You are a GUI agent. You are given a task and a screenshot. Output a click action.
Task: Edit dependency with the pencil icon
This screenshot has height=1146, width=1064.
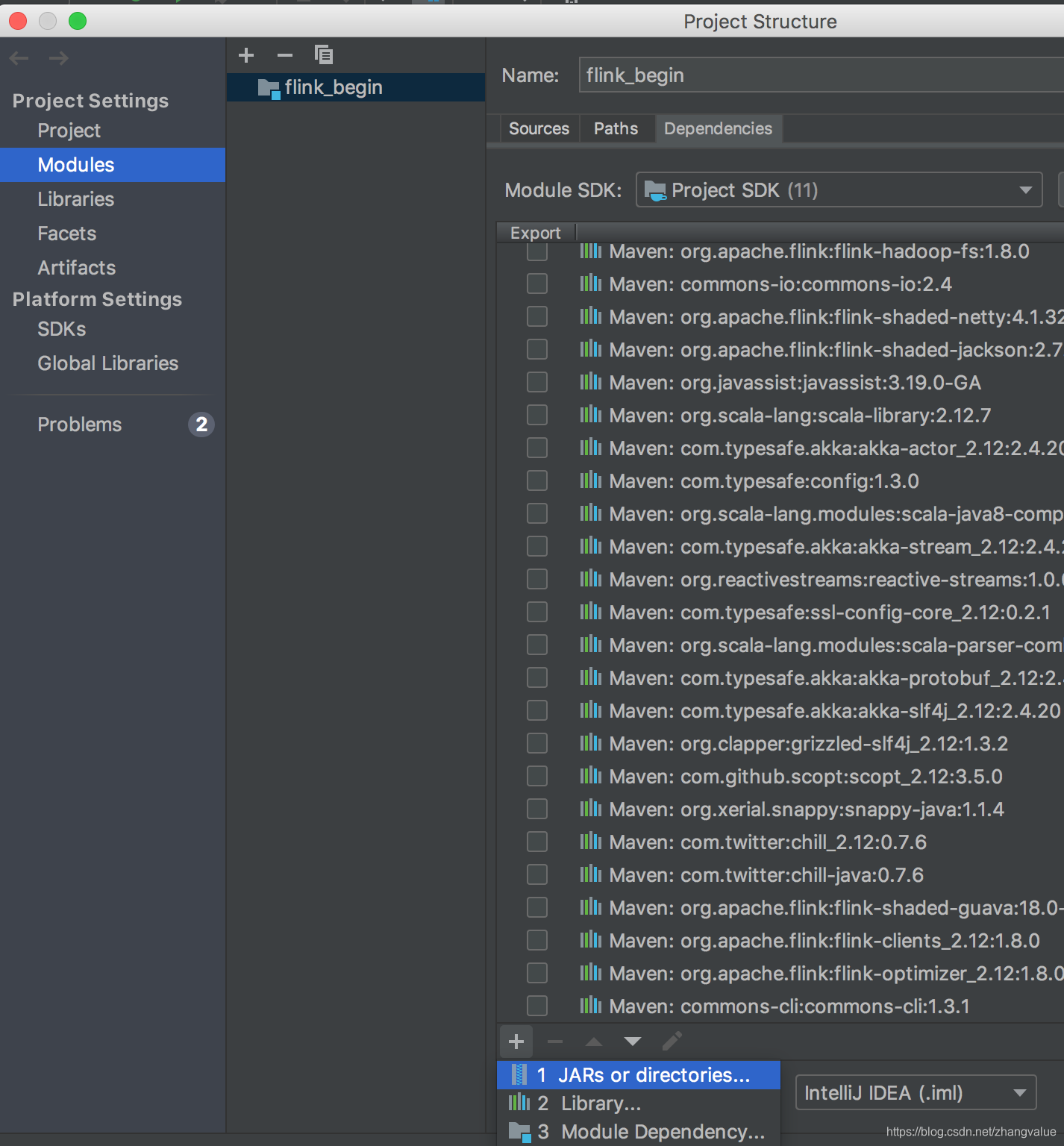click(672, 1042)
